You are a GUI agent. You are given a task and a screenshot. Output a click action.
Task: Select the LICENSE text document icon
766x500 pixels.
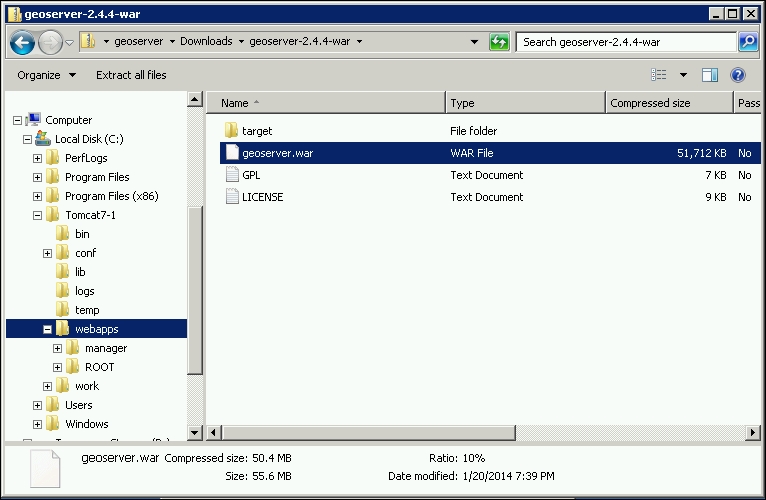point(232,196)
